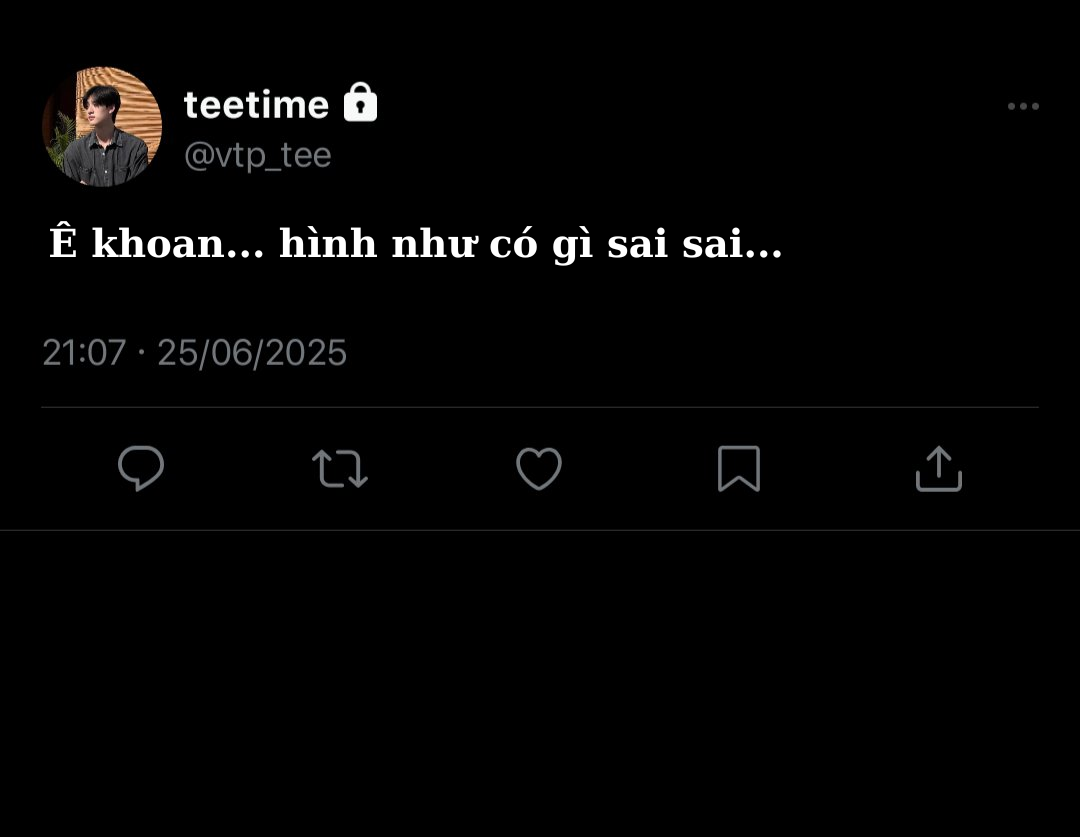Screen dimensions: 1080x837
Task: Open the @vtp_tee handle link
Action: click(x=257, y=155)
